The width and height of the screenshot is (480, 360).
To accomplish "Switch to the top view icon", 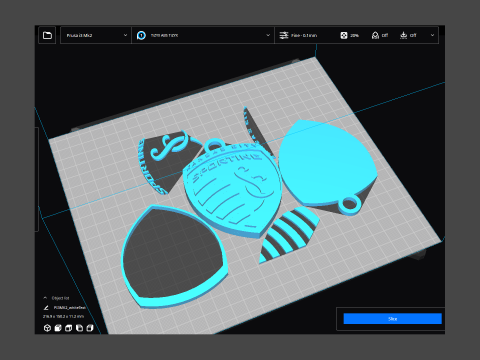I will click(x=68, y=328).
